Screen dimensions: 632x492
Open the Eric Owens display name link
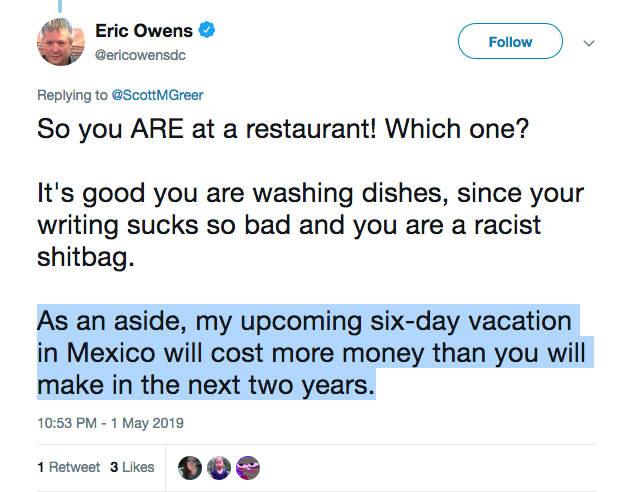pos(144,31)
